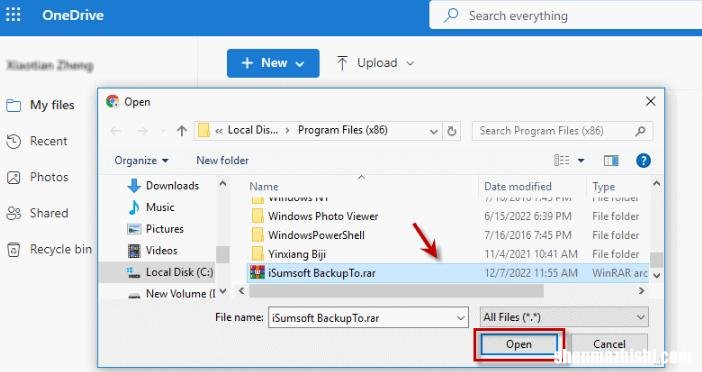
Task: Open the OneDrive app launcher grid
Action: [x=13, y=15]
